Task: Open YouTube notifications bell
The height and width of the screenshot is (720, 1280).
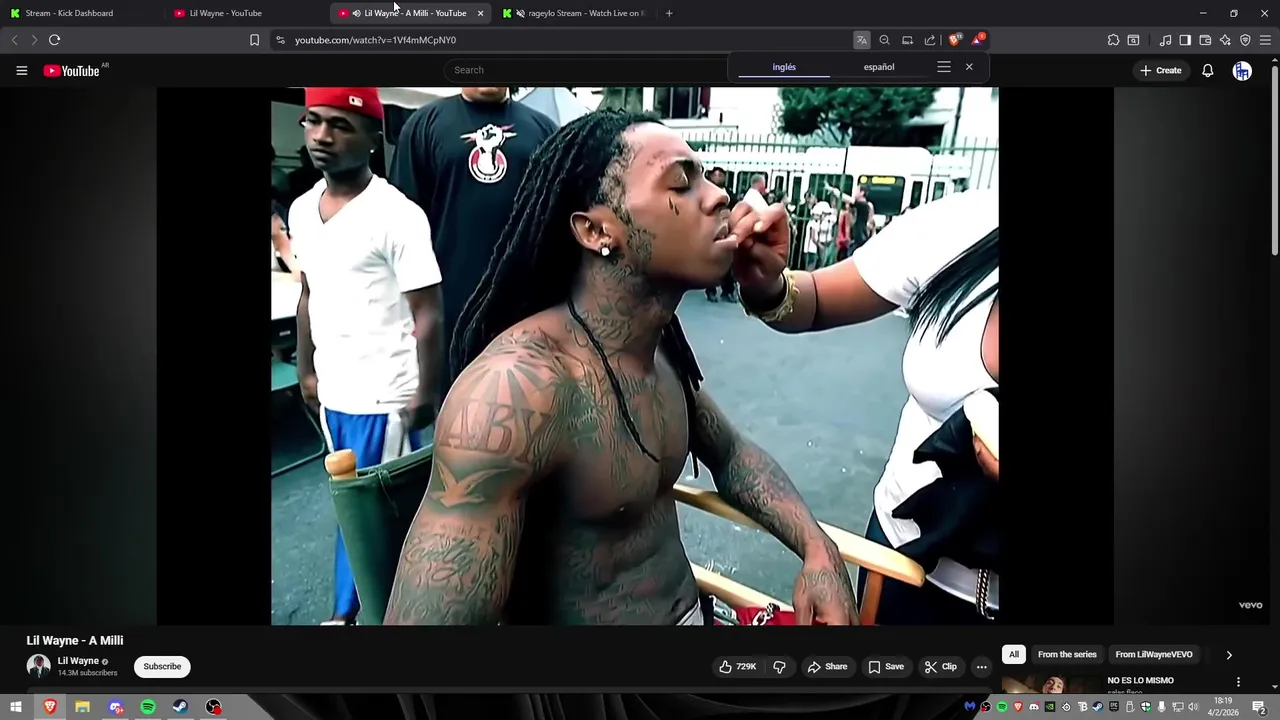Action: (1208, 70)
